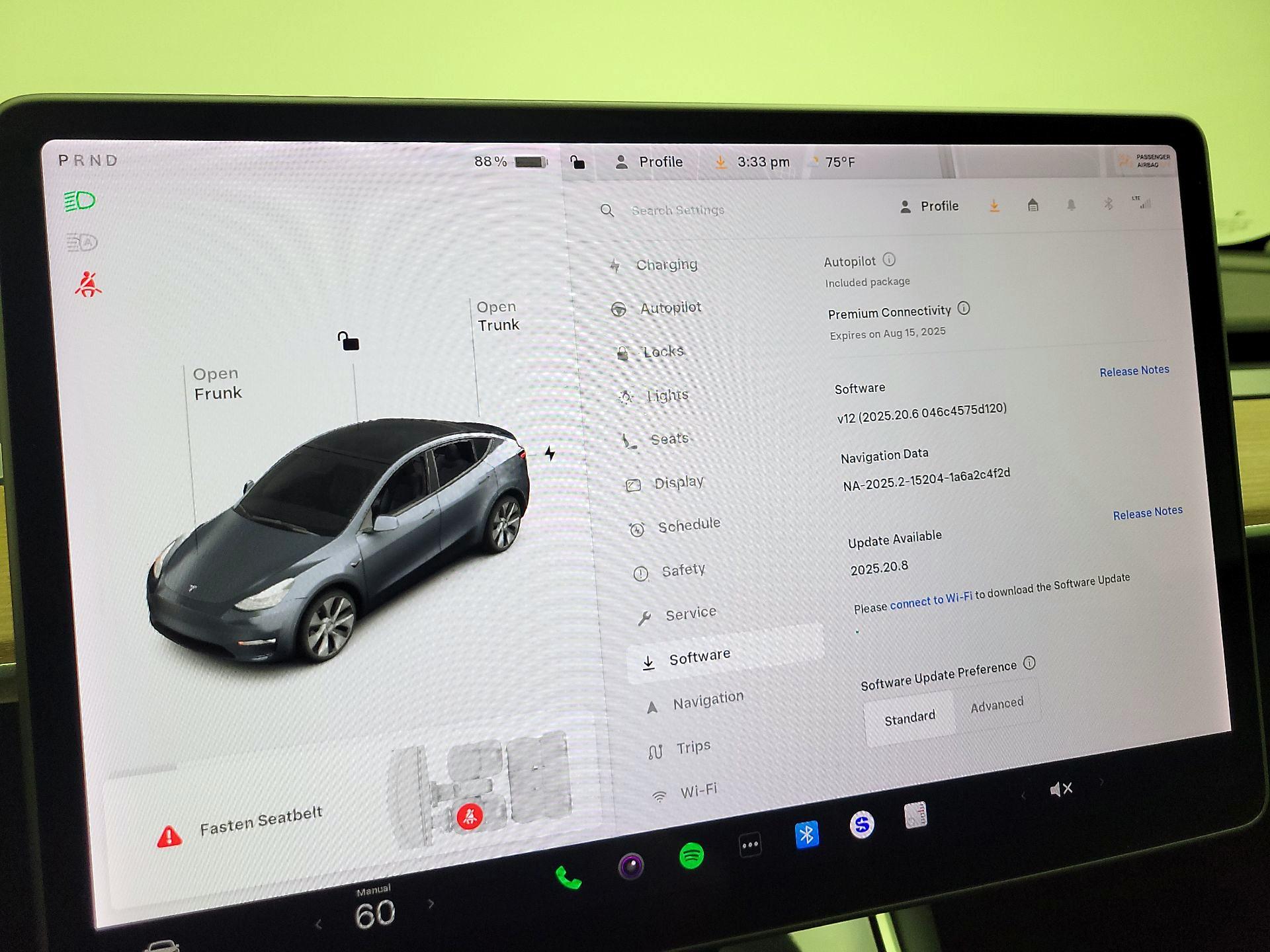This screenshot has width=1270, height=952.
Task: Open Release Notes for update 2025.20.8
Action: tap(1147, 513)
